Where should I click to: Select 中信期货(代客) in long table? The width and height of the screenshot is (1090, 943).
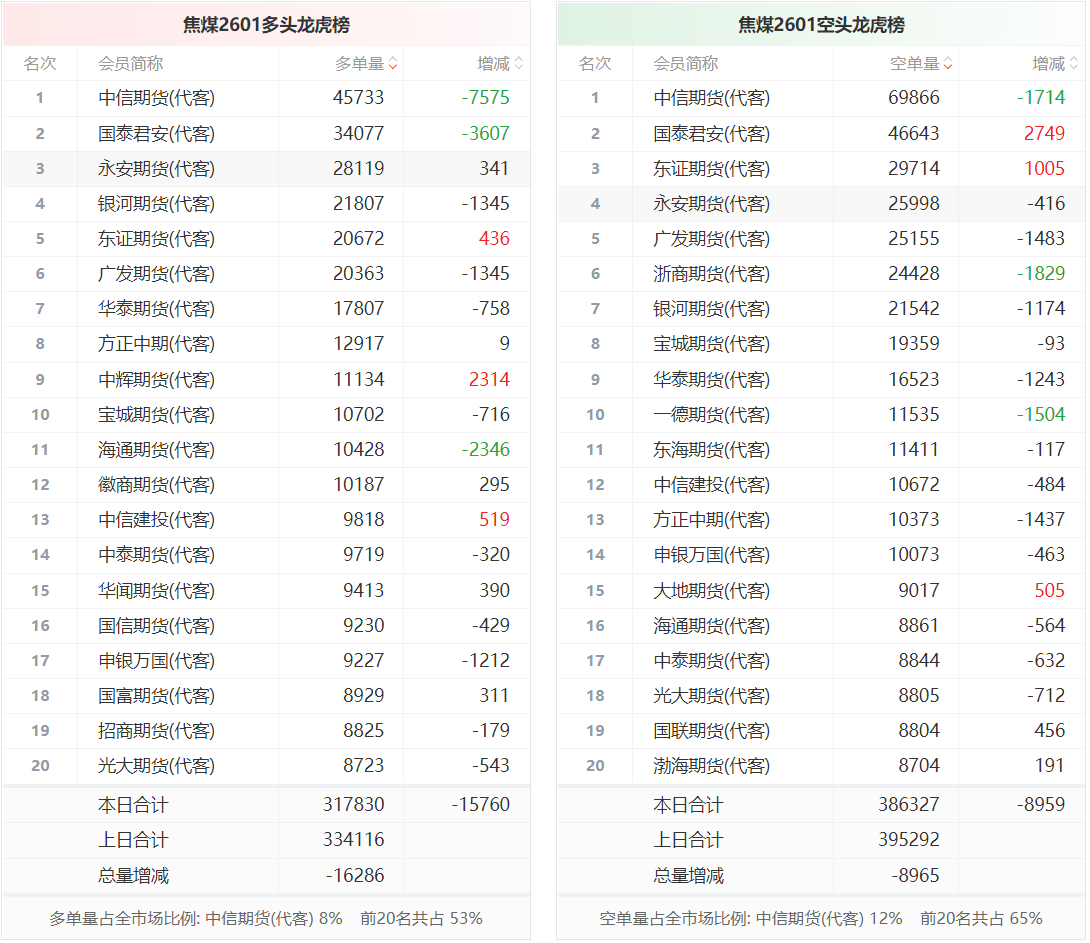[x=156, y=98]
